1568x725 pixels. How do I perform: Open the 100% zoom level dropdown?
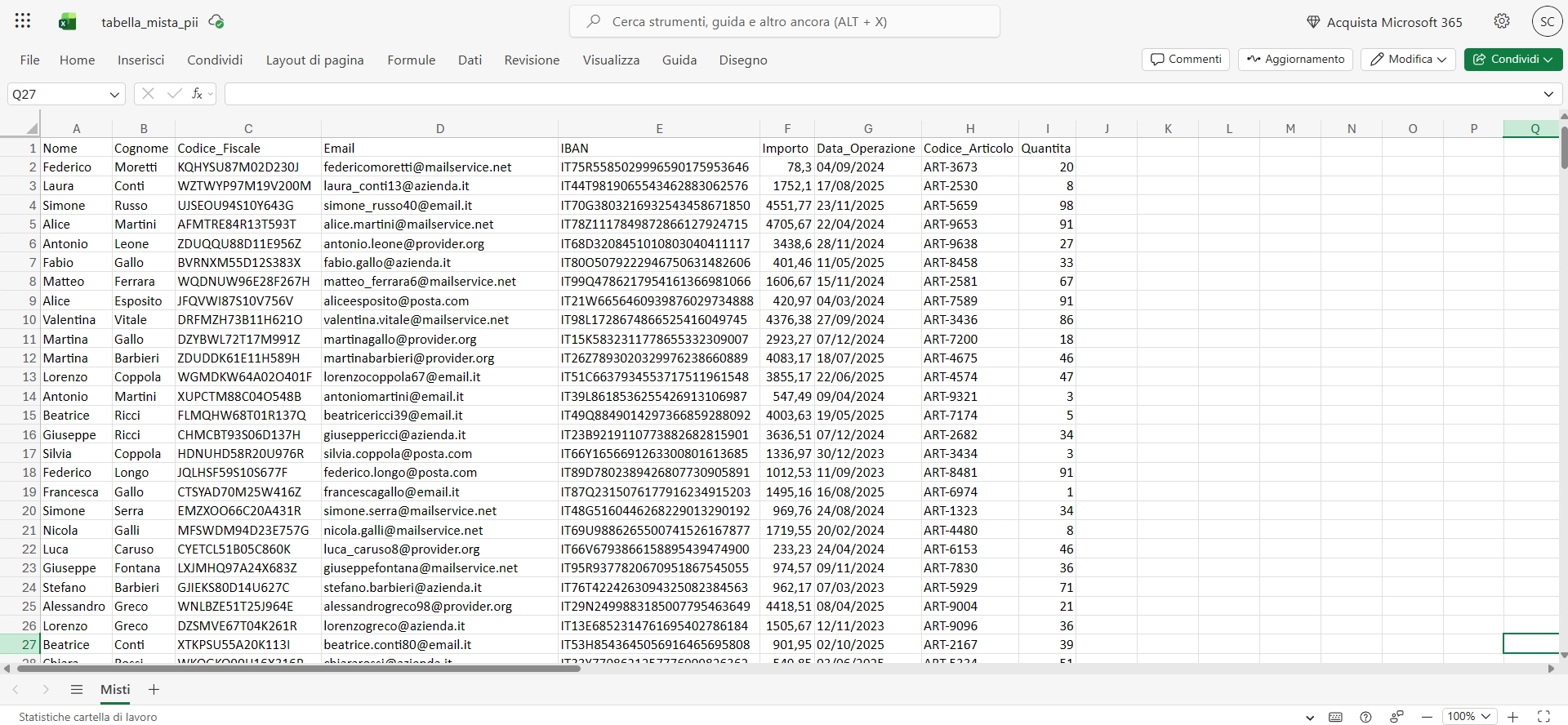(x=1468, y=717)
